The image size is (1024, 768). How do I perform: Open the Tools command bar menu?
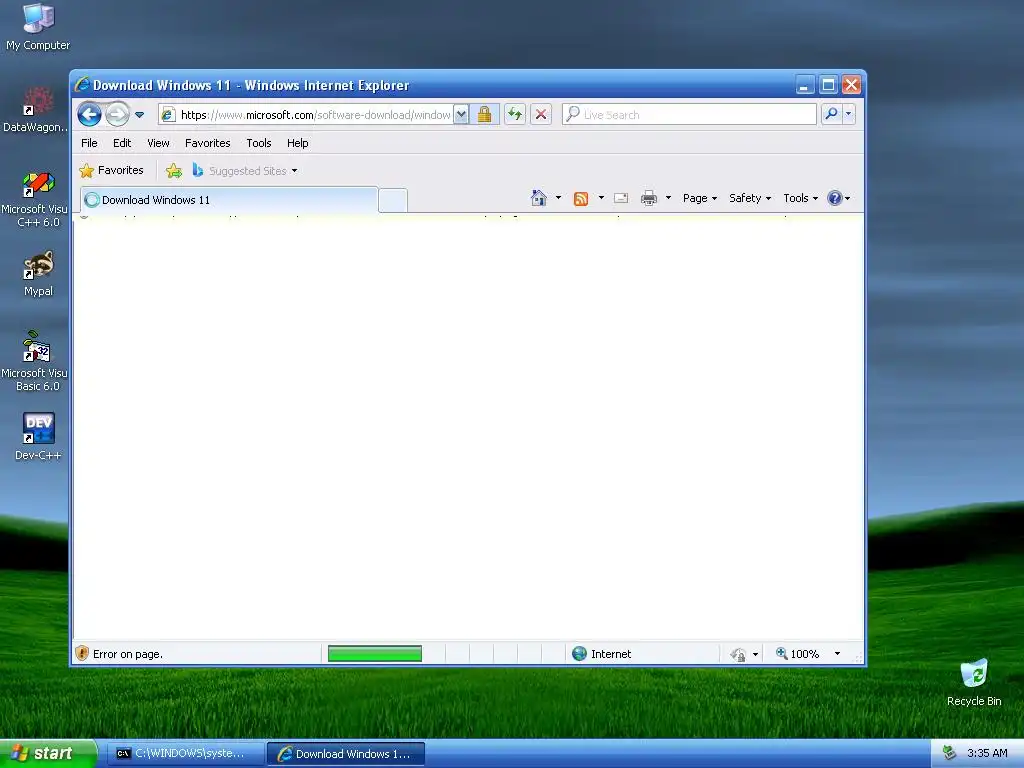coord(800,198)
